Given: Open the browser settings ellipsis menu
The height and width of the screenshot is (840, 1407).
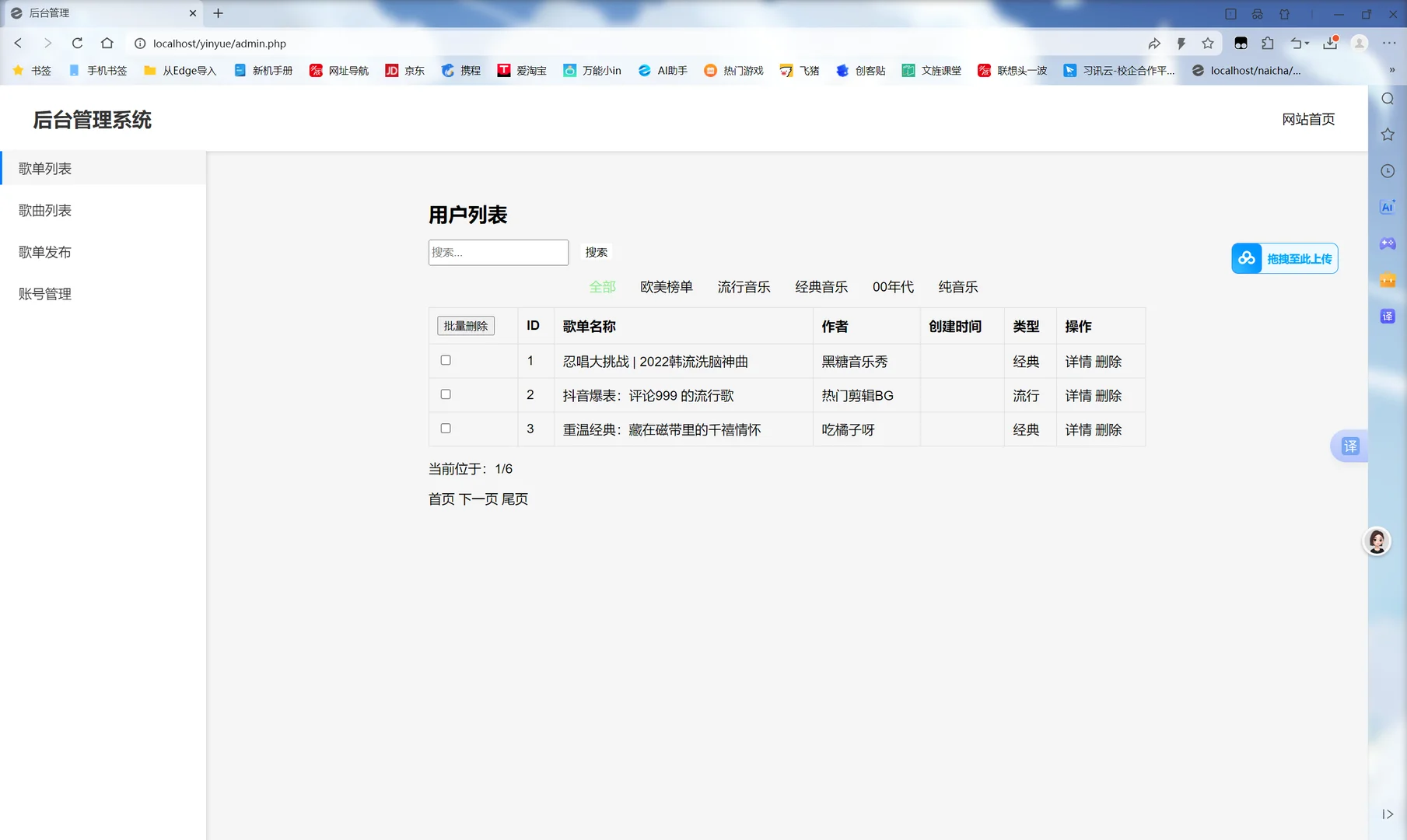Looking at the screenshot, I should click(x=1389, y=43).
